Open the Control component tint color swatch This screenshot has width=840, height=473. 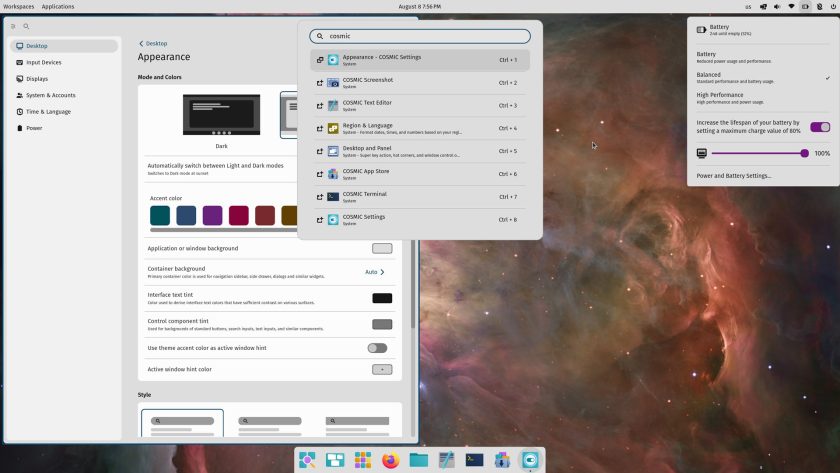coord(382,325)
